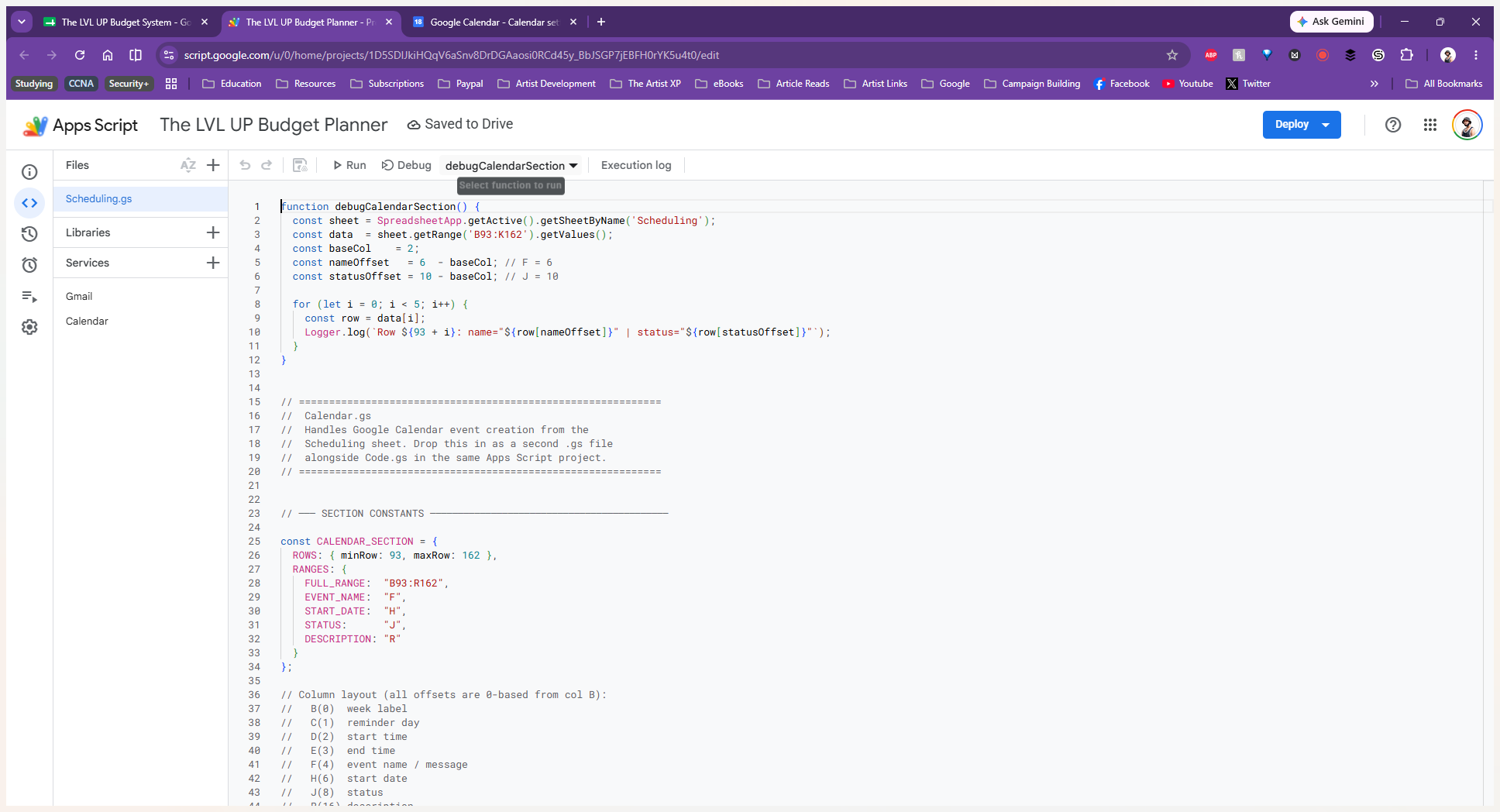Add a library with plus icon

click(x=213, y=232)
